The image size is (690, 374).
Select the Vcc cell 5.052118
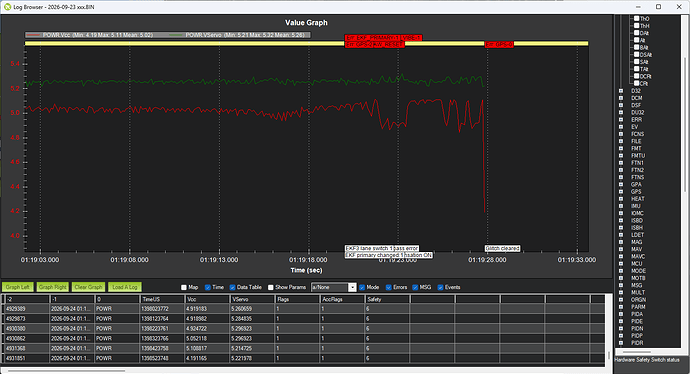pos(207,339)
